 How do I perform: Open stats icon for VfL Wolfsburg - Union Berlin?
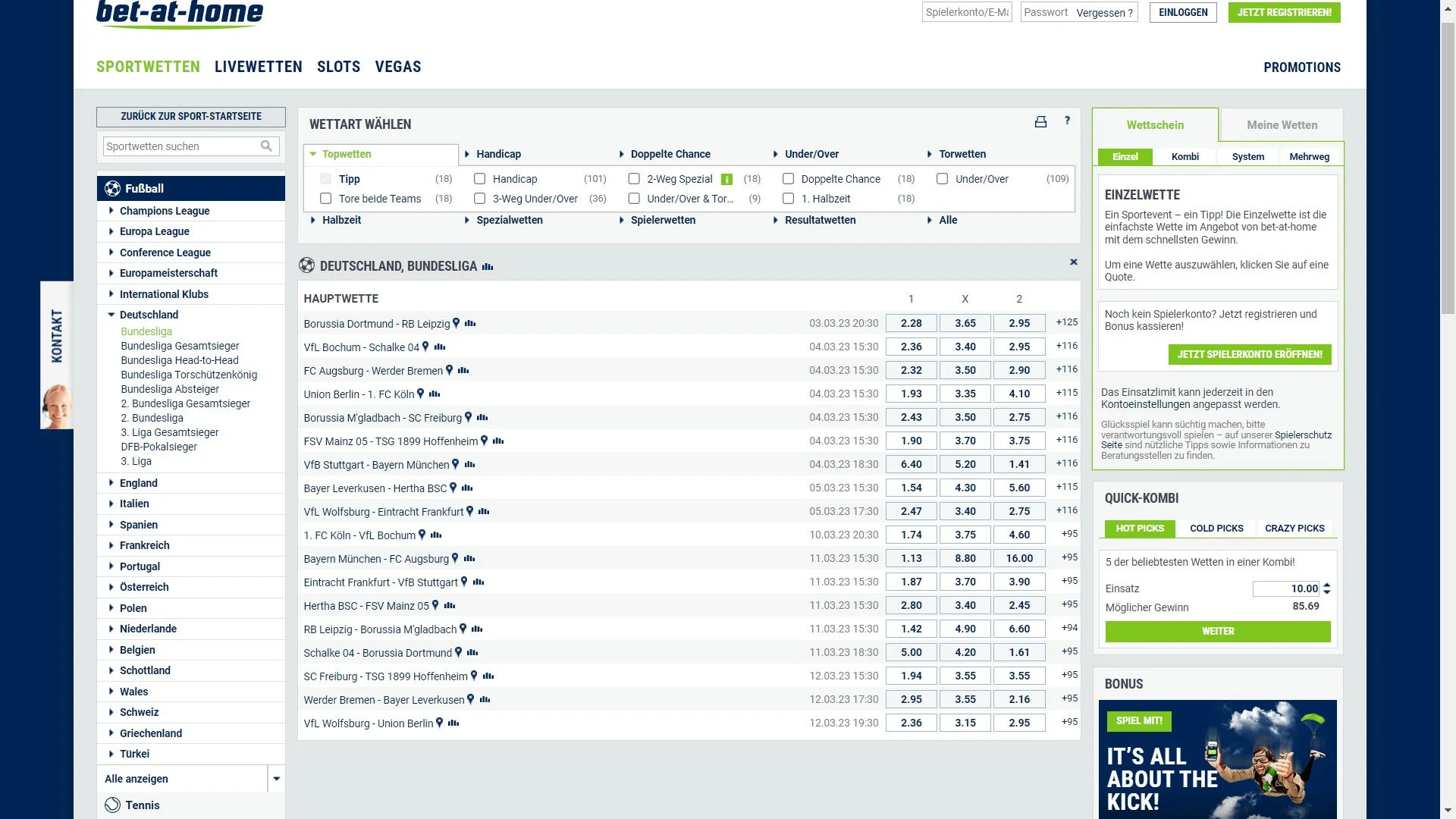tap(453, 723)
